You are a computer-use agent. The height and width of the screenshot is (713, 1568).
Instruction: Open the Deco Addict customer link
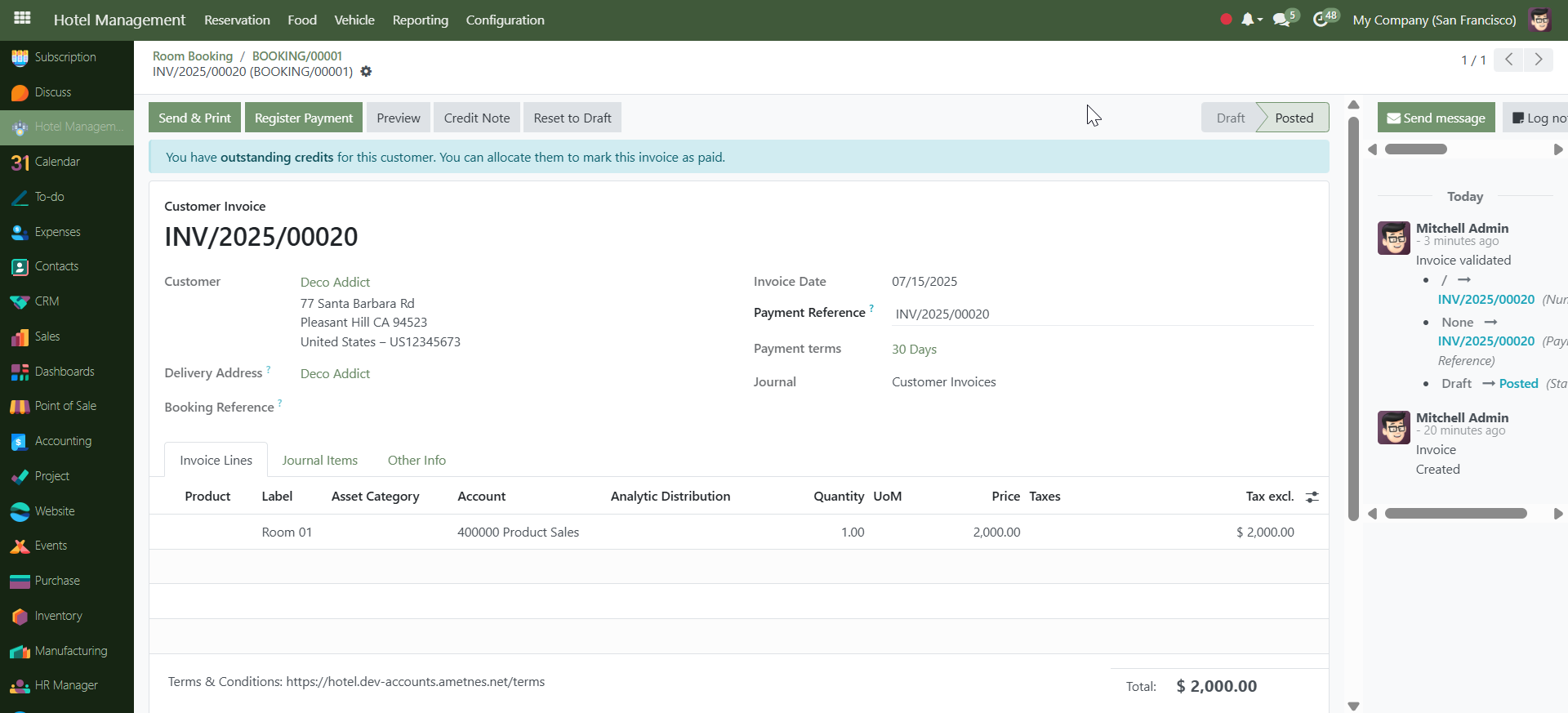[x=335, y=282]
